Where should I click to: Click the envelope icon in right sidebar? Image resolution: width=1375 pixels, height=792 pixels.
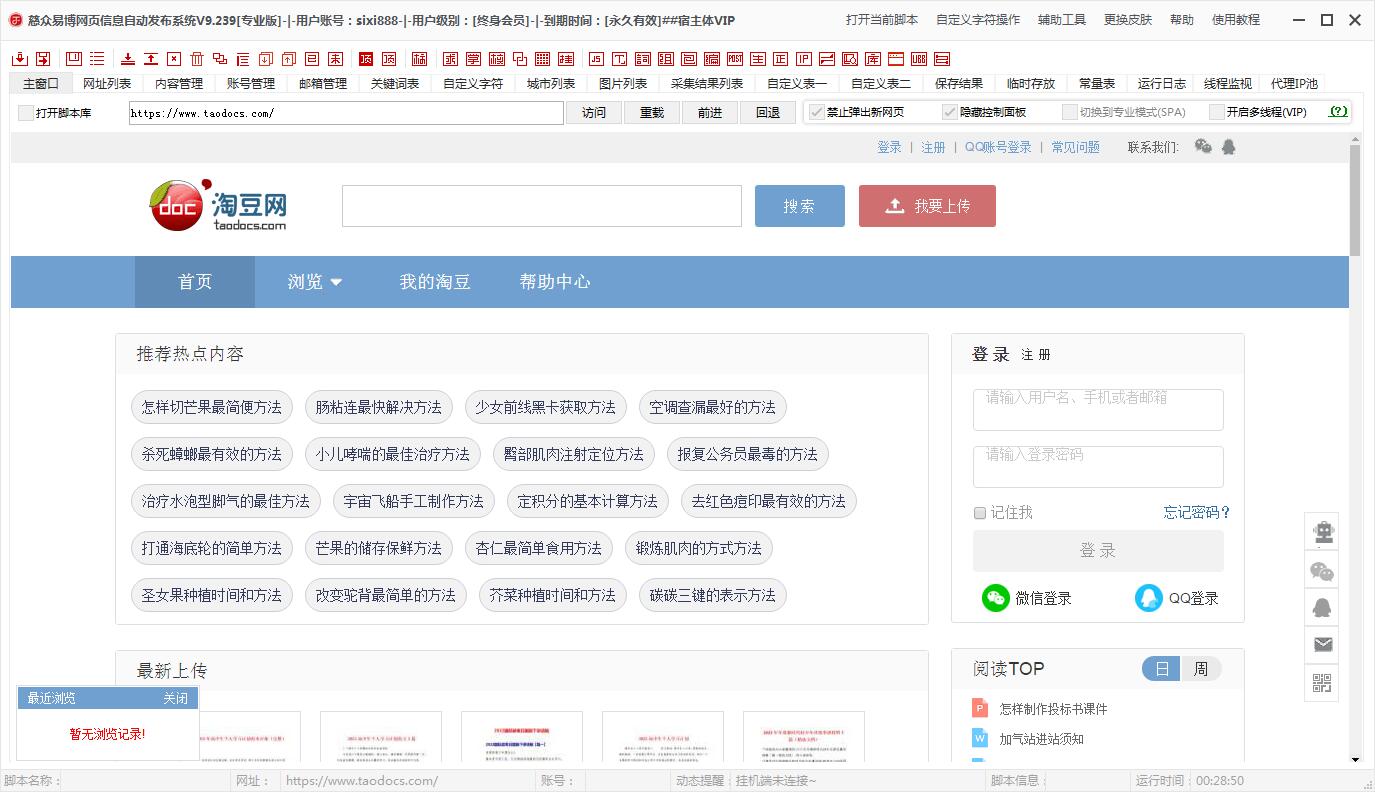[1323, 645]
